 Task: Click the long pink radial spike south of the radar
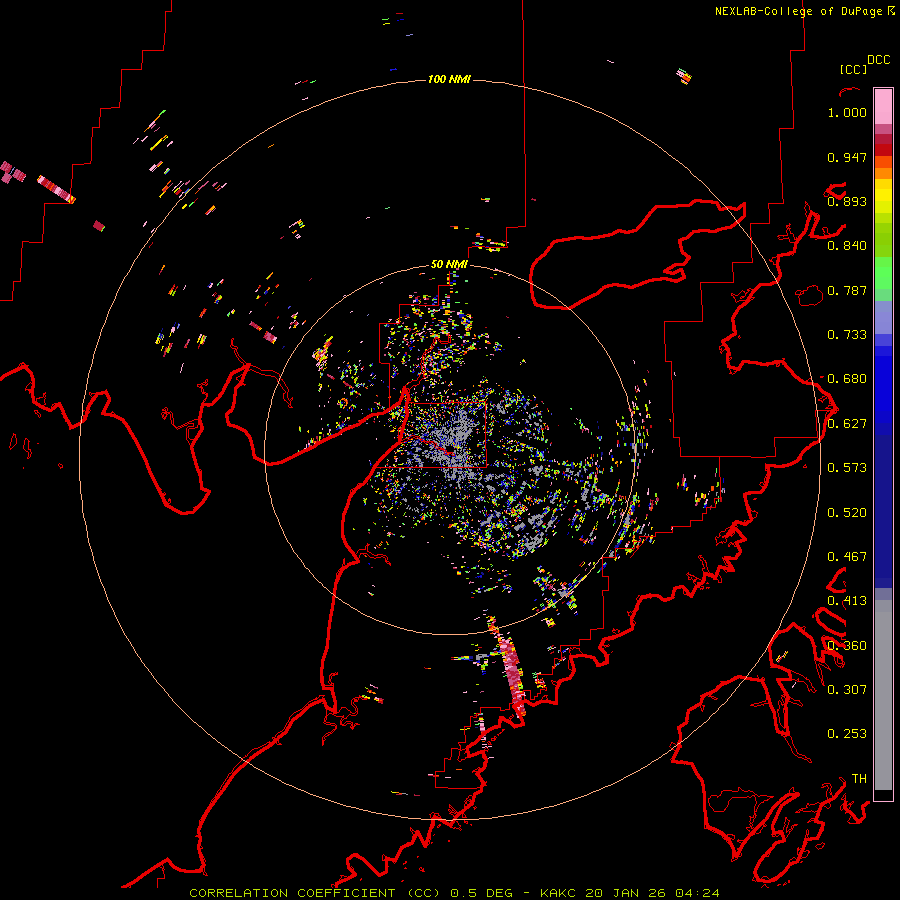(x=510, y=672)
